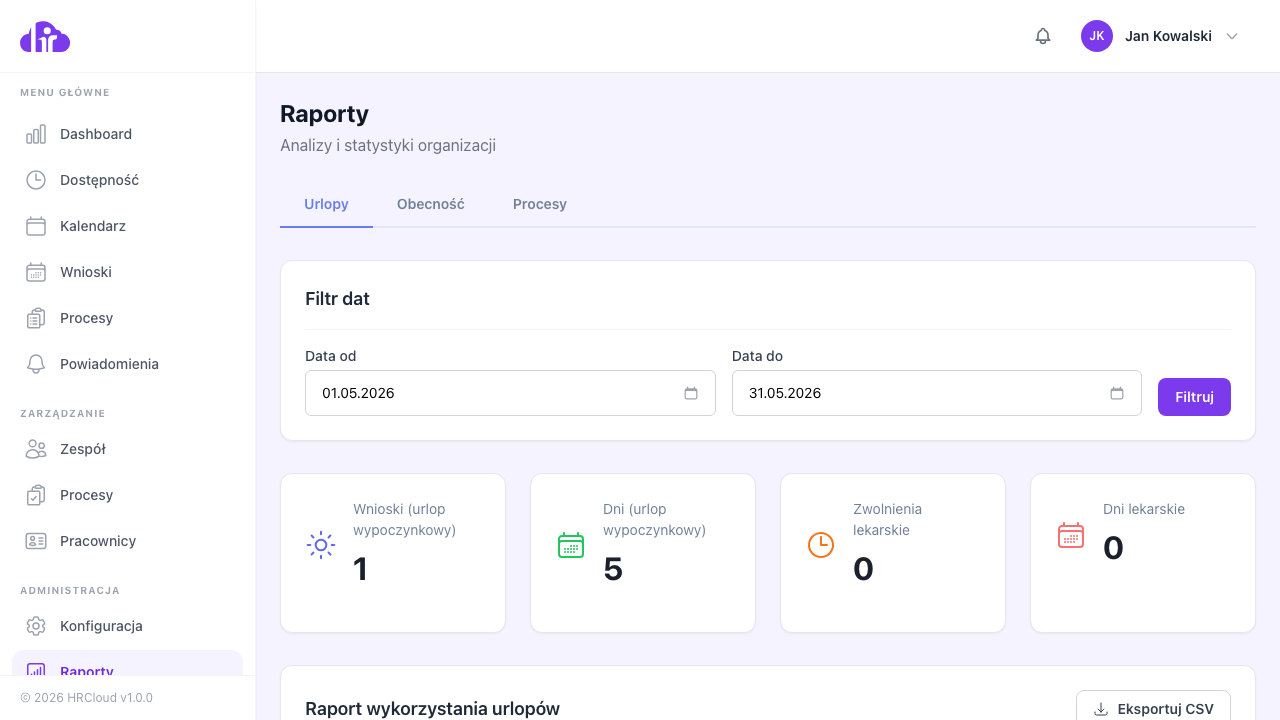Viewport: 1280px width, 720px height.
Task: Click the Dashboard bar chart icon
Action: coord(36,134)
